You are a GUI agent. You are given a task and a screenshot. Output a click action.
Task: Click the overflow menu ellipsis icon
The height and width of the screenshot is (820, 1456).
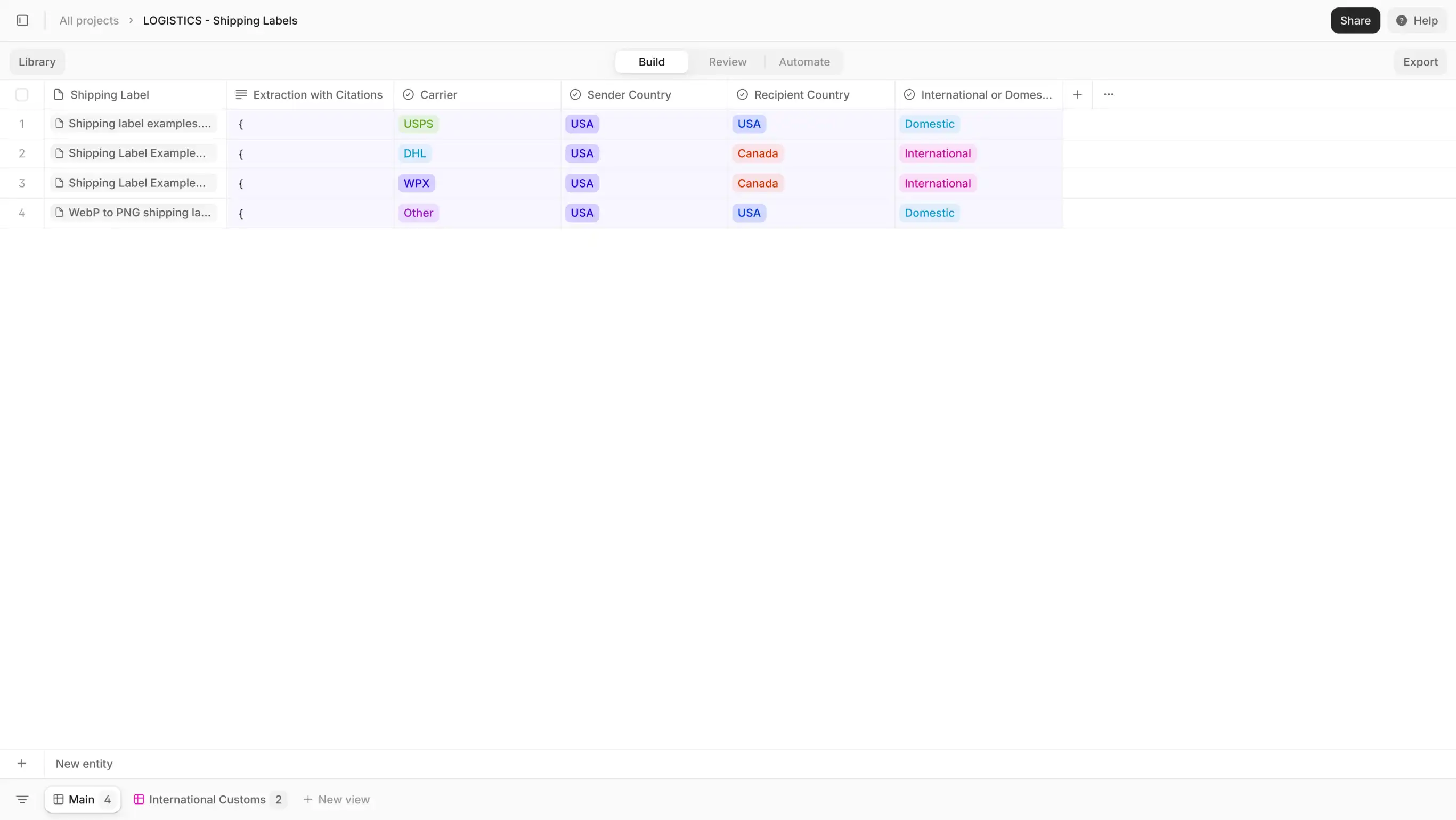[x=1107, y=94]
